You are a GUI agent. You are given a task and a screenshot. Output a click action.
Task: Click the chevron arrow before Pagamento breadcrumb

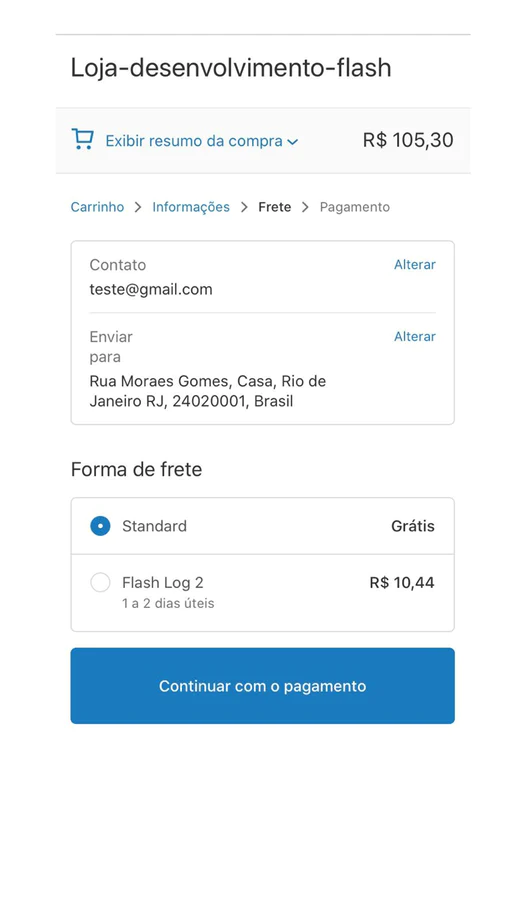305,207
